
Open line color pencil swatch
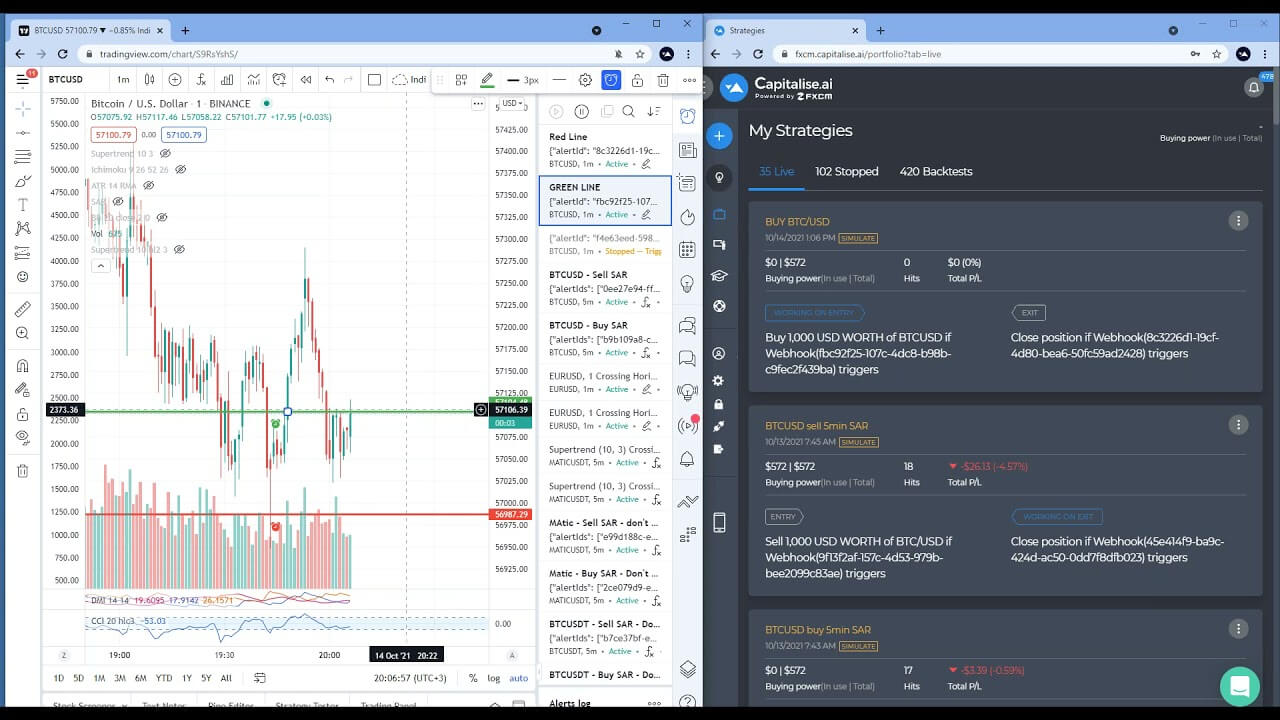pyautogui.click(x=487, y=80)
